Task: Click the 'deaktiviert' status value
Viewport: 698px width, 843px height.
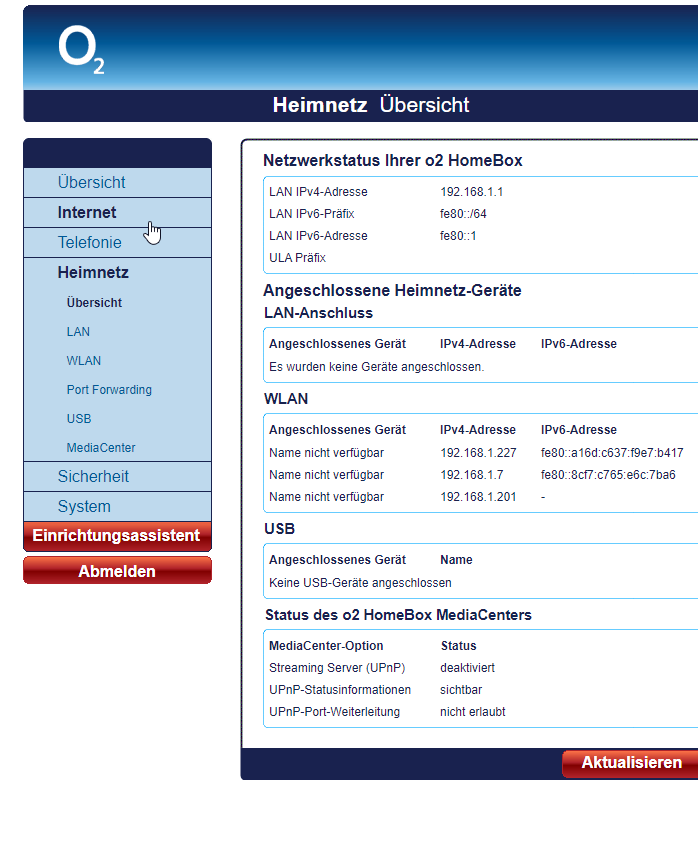Action: (x=467, y=668)
